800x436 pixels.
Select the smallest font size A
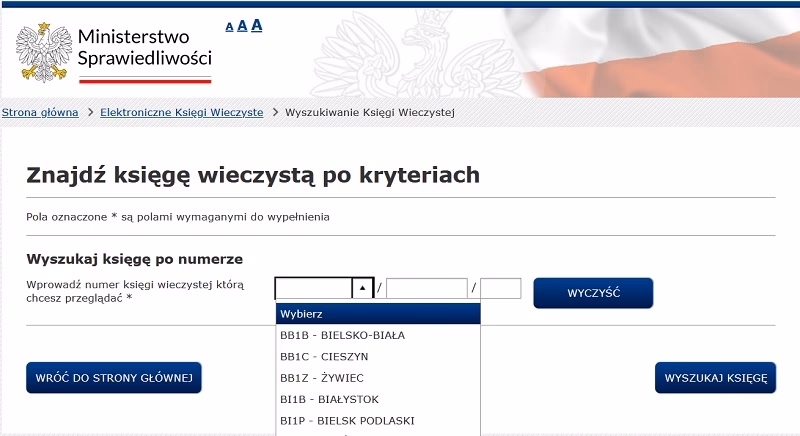click(230, 27)
